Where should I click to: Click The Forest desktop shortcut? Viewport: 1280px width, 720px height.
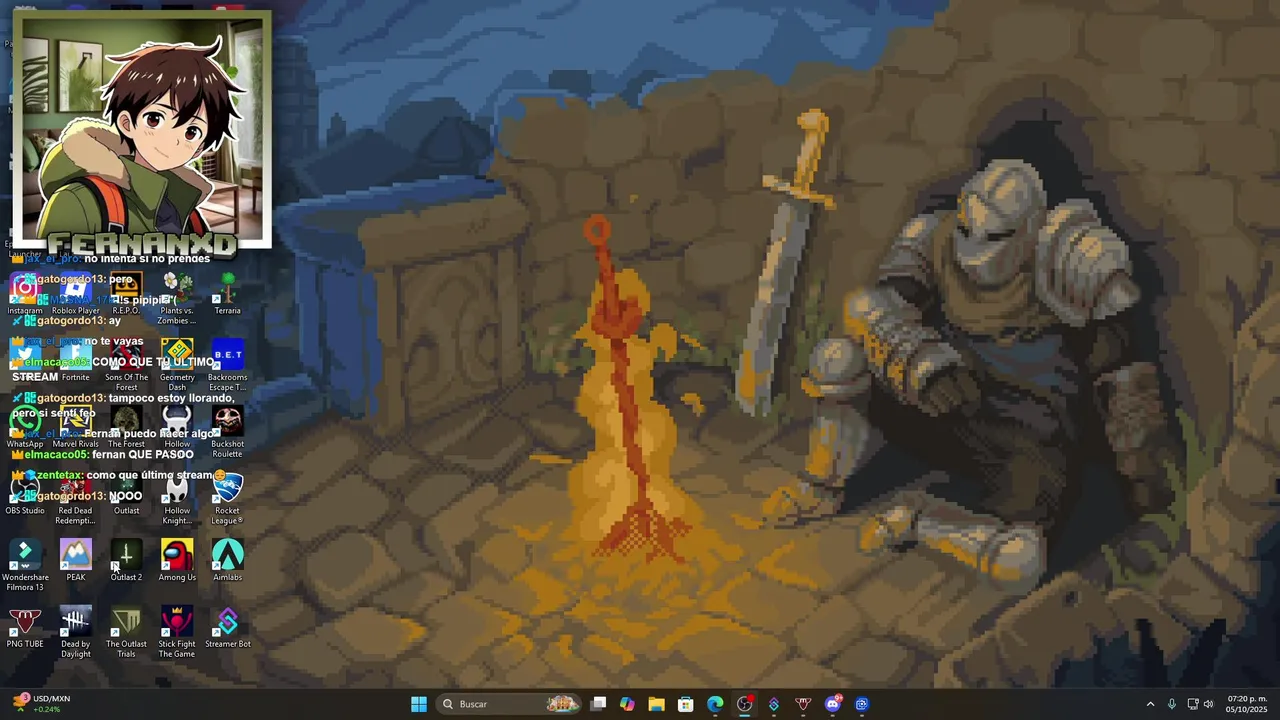126,428
